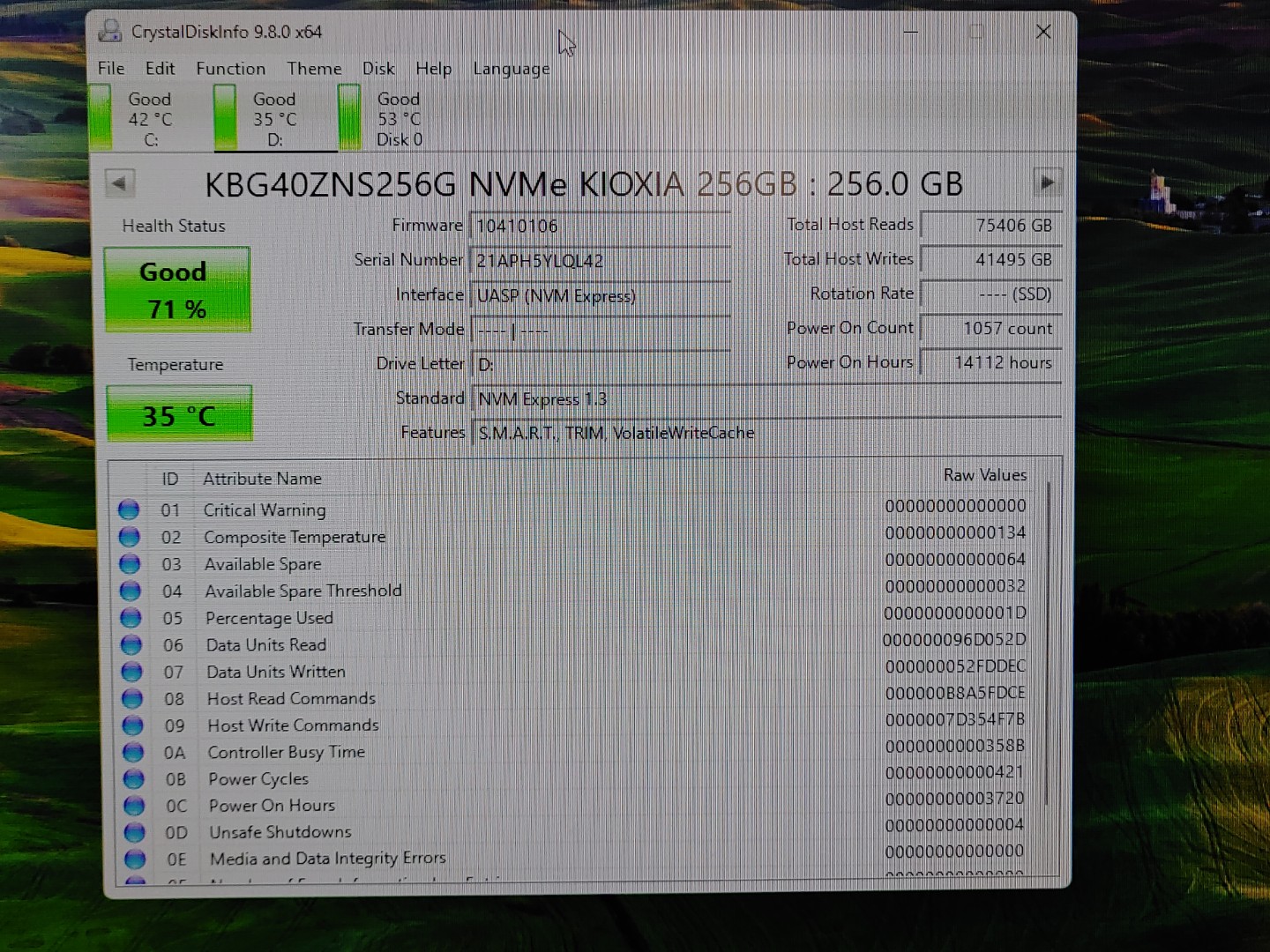Screen dimensions: 1270x952
Task: Go to previous disk with left arrow
Action: 120,183
